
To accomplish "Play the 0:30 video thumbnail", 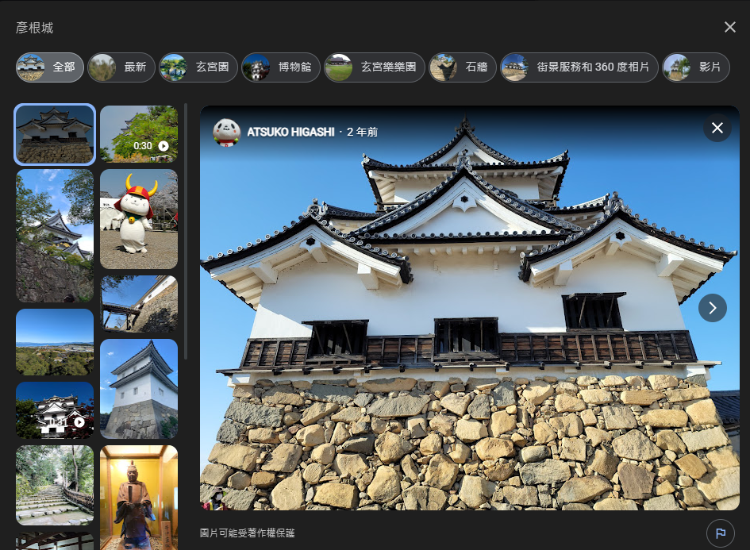I will (x=139, y=134).
